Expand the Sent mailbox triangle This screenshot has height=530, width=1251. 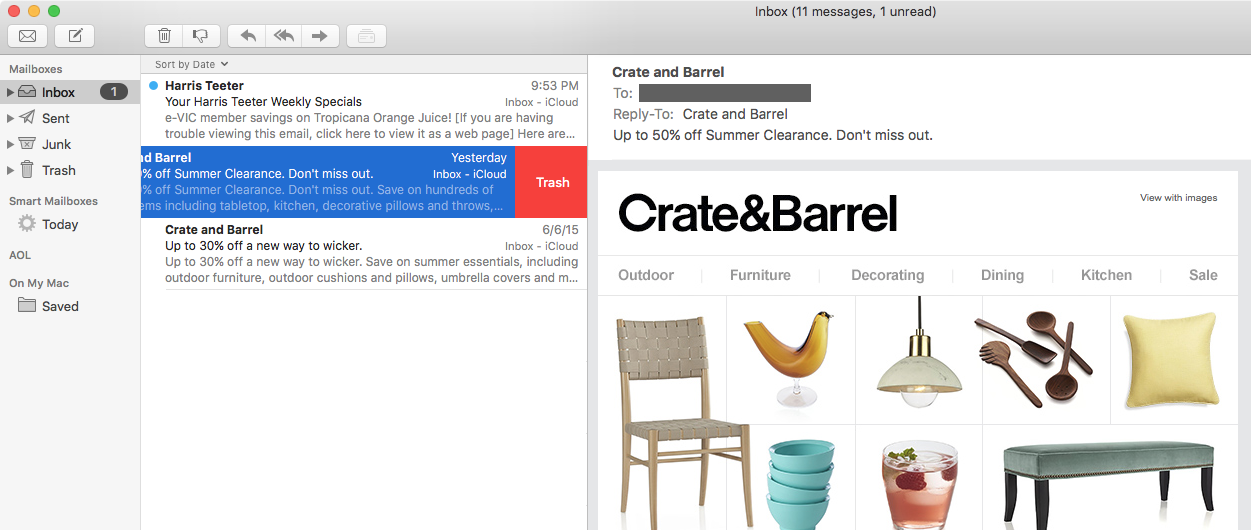click(x=10, y=118)
